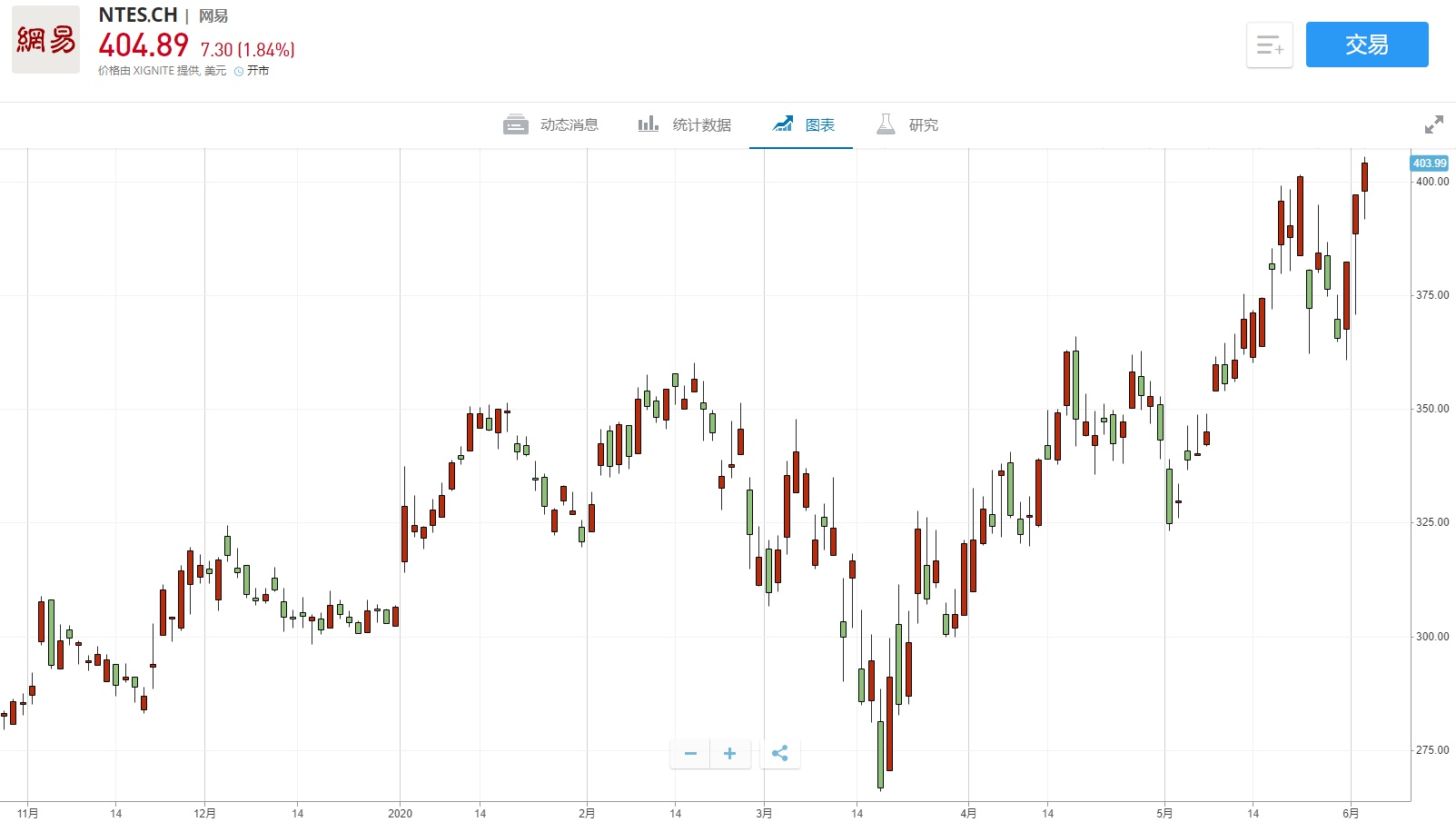This screenshot has width=1456, height=822.
Task: Click the 403.99 current price label
Action: 1429,163
